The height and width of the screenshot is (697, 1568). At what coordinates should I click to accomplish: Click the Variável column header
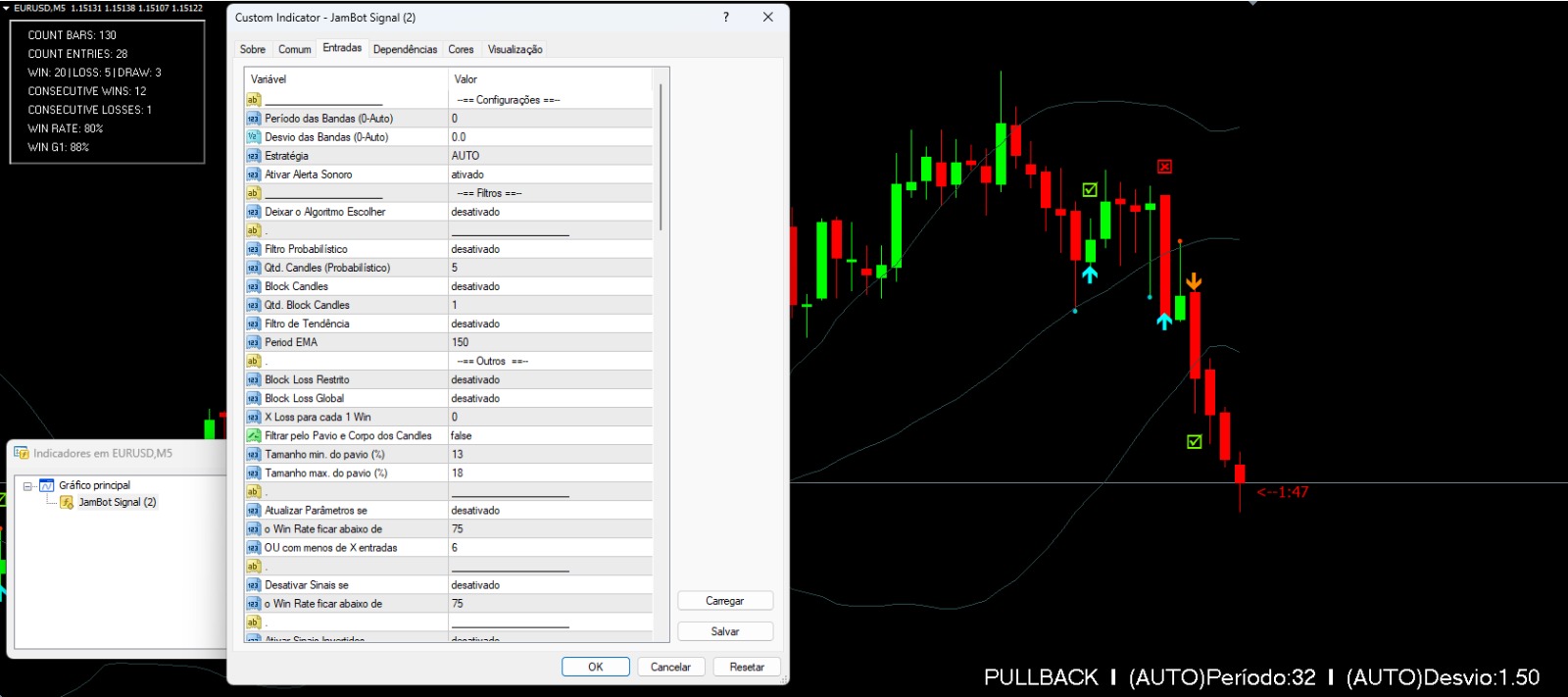tap(347, 79)
